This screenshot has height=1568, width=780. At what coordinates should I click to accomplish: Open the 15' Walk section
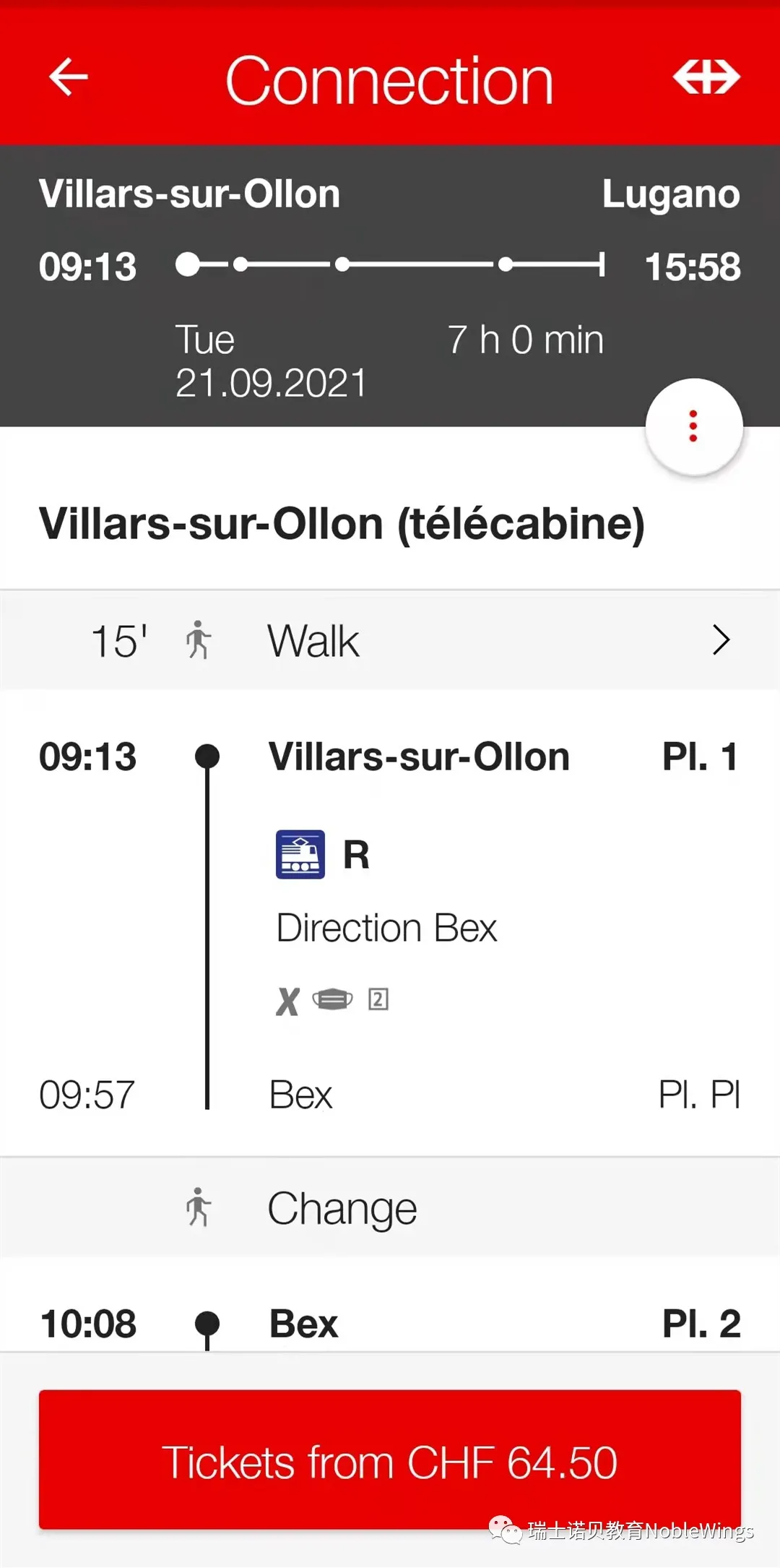click(390, 640)
